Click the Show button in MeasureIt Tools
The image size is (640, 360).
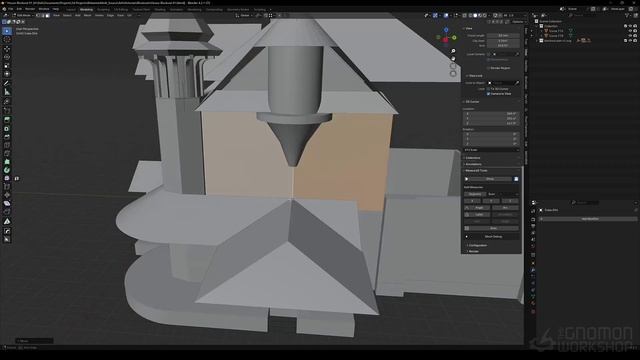pos(490,179)
